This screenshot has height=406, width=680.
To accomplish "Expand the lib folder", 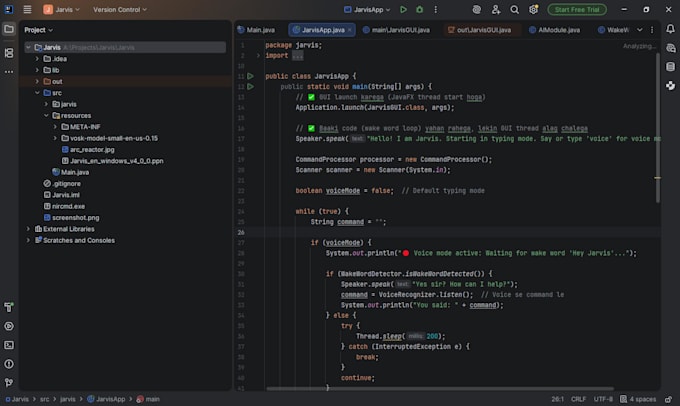I will coord(37,70).
